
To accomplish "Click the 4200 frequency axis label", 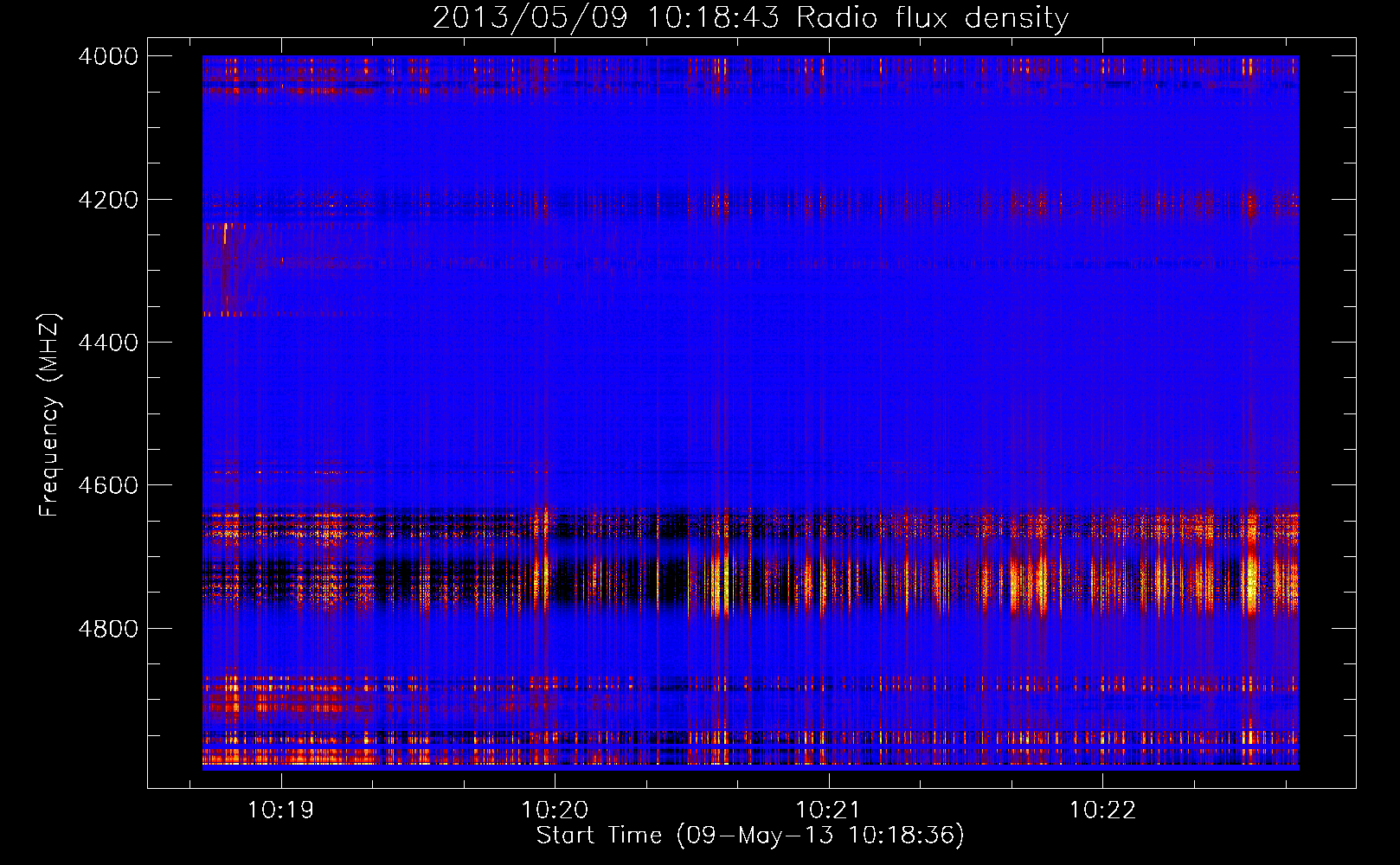I will point(108,200).
